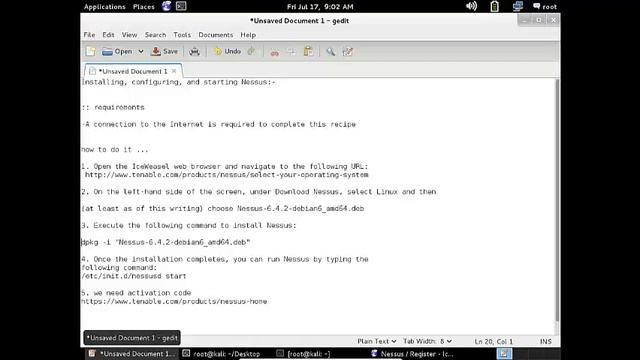Open Find with the magnifier icon

point(330,51)
